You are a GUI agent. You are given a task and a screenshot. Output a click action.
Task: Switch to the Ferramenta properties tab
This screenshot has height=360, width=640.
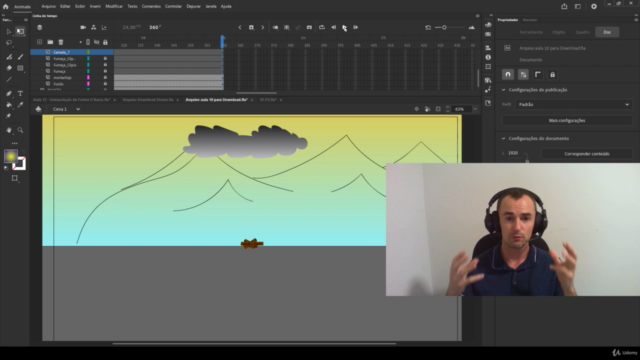tap(531, 32)
